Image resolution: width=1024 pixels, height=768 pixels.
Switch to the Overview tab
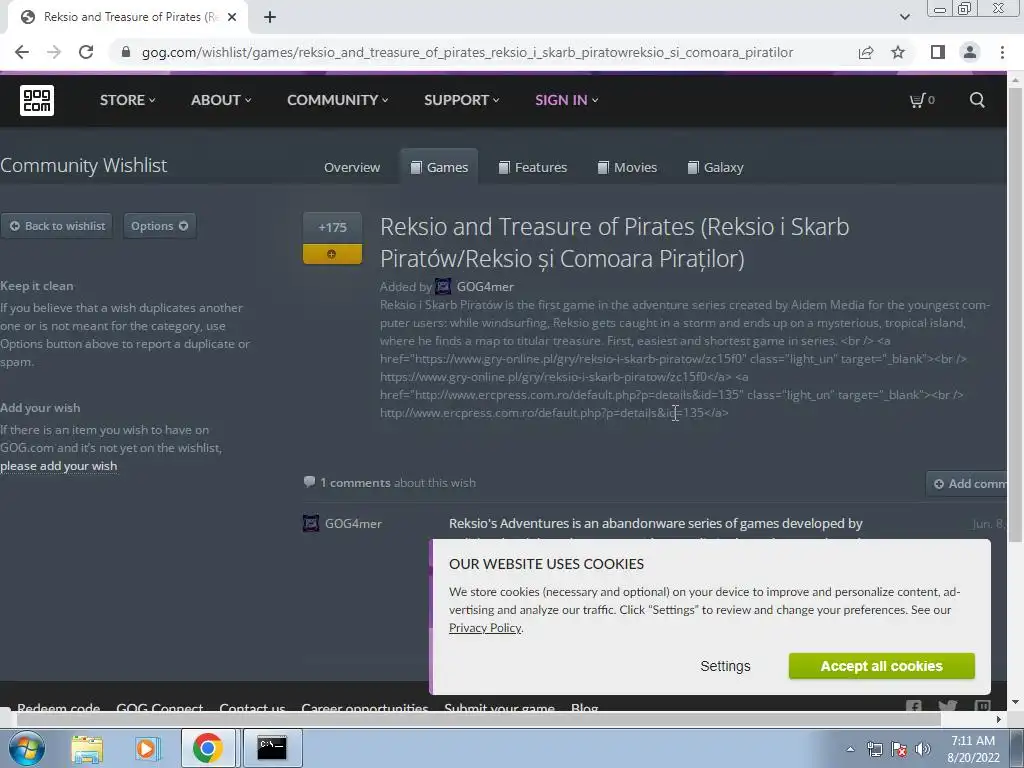(352, 167)
